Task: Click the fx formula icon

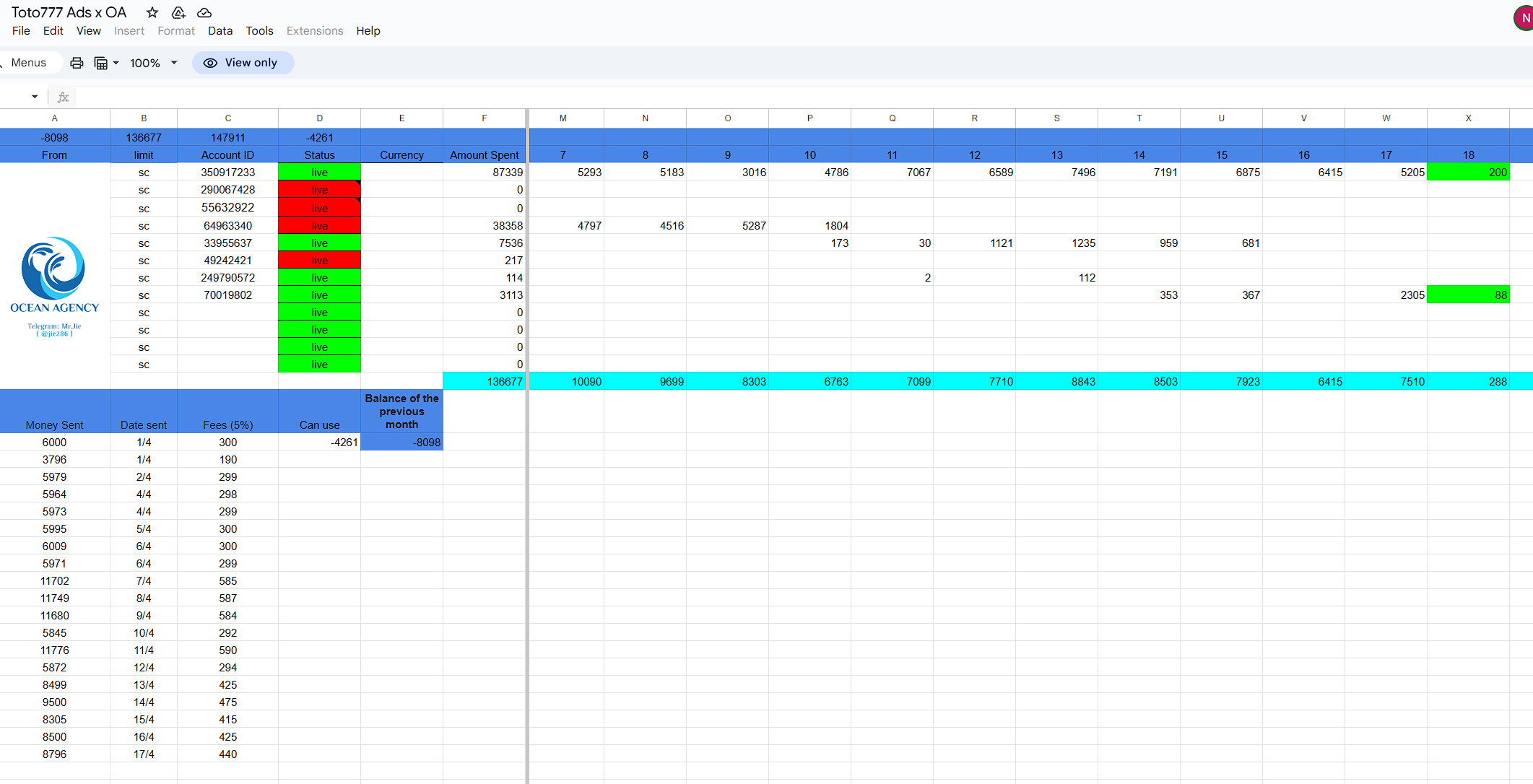Action: (64, 97)
